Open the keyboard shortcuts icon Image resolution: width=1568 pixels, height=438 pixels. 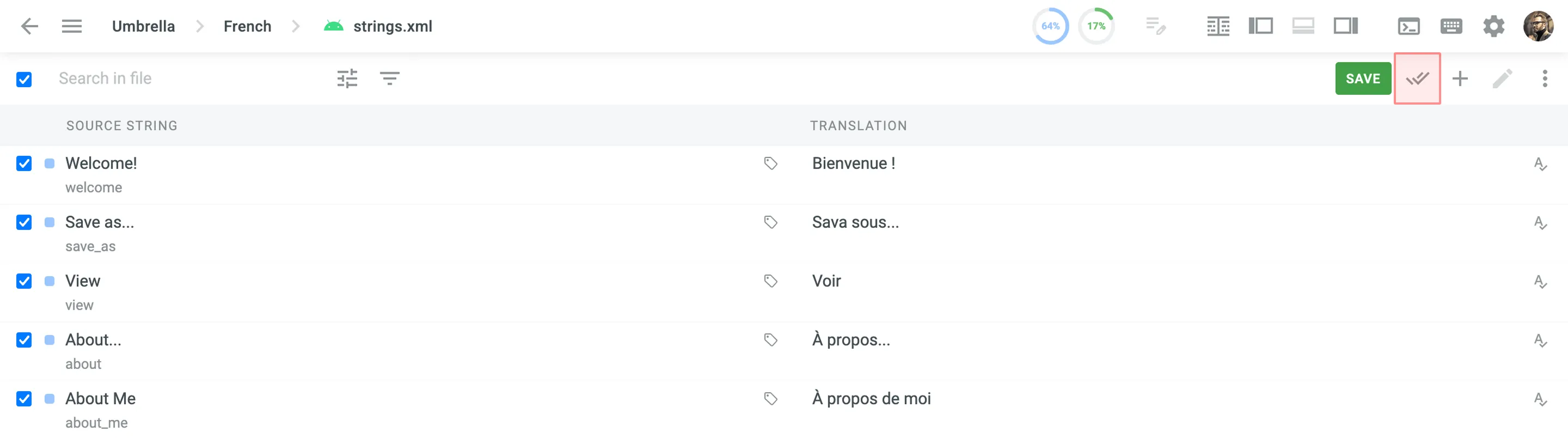pos(1451,26)
